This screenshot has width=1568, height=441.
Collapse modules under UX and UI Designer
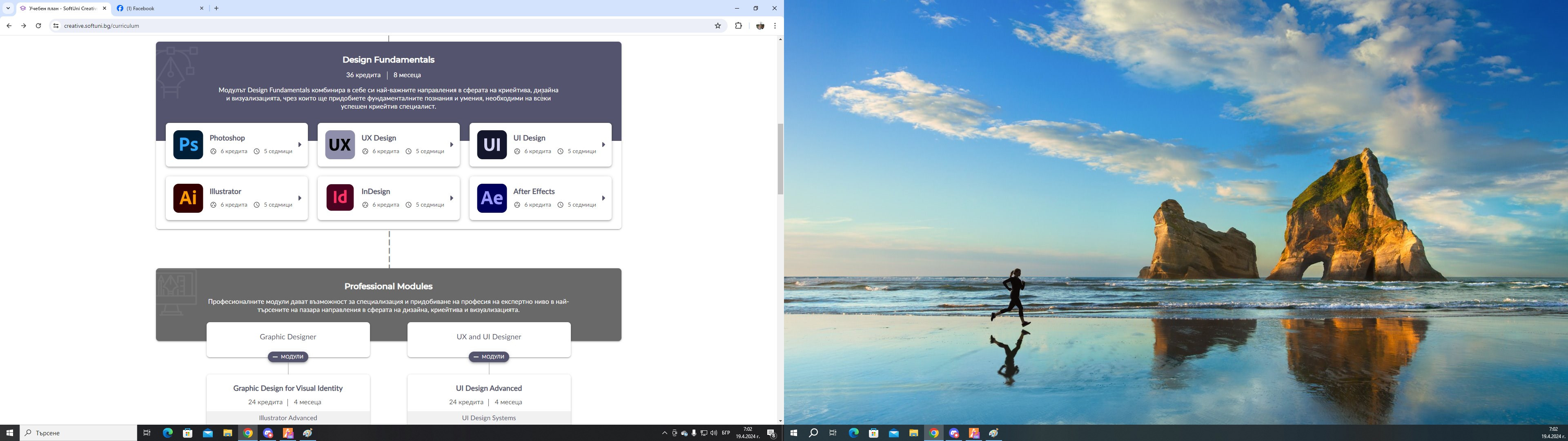tap(489, 357)
